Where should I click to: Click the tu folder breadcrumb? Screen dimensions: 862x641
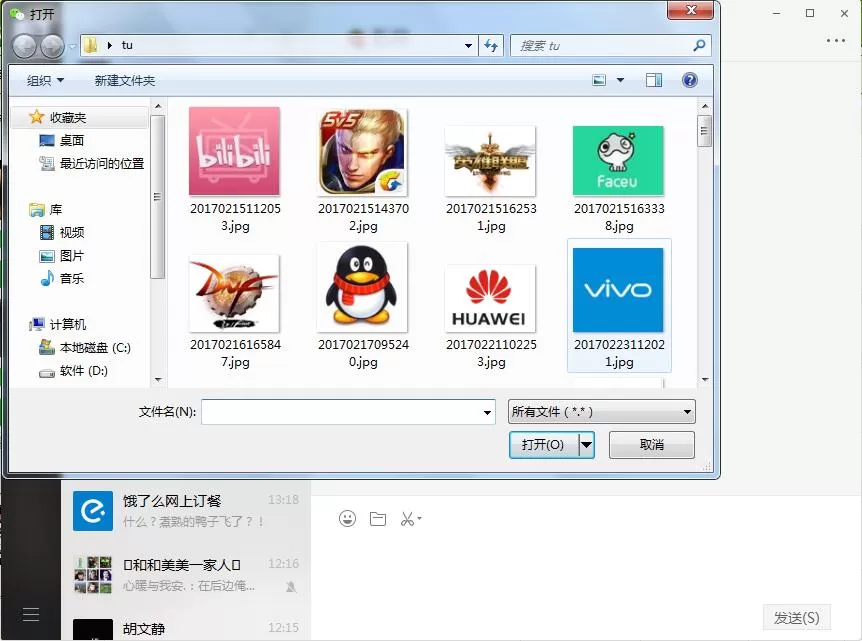point(127,45)
